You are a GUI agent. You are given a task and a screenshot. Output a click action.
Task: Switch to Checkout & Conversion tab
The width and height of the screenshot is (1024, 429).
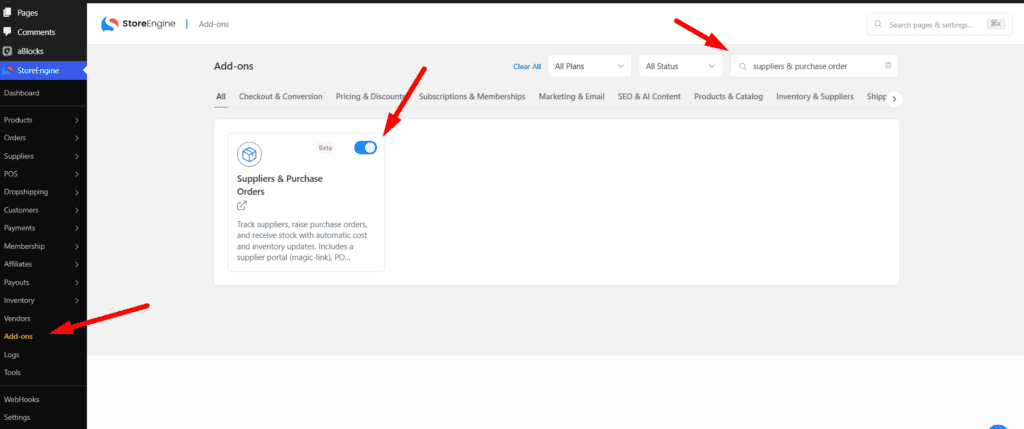(x=281, y=97)
